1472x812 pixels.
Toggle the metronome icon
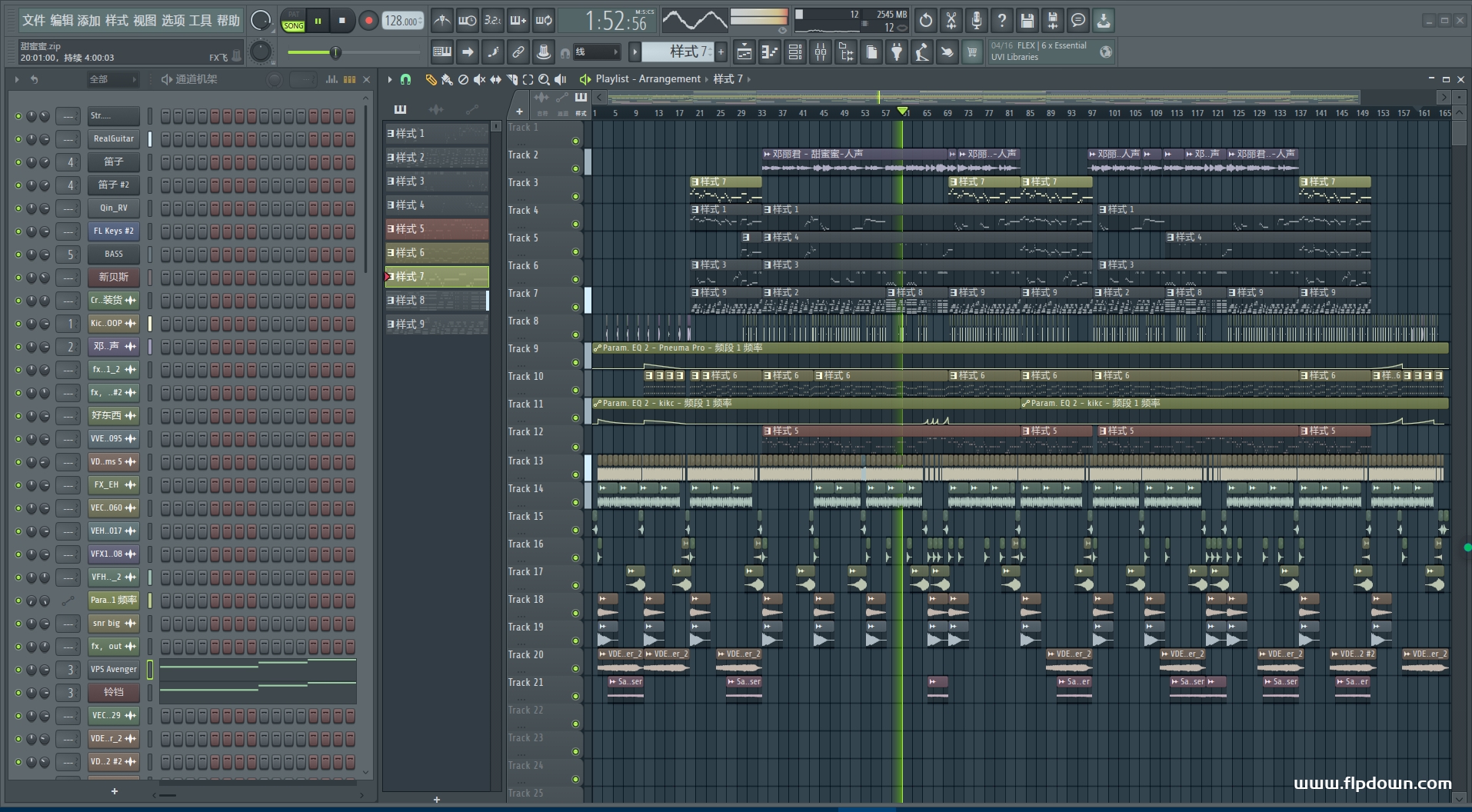point(442,21)
